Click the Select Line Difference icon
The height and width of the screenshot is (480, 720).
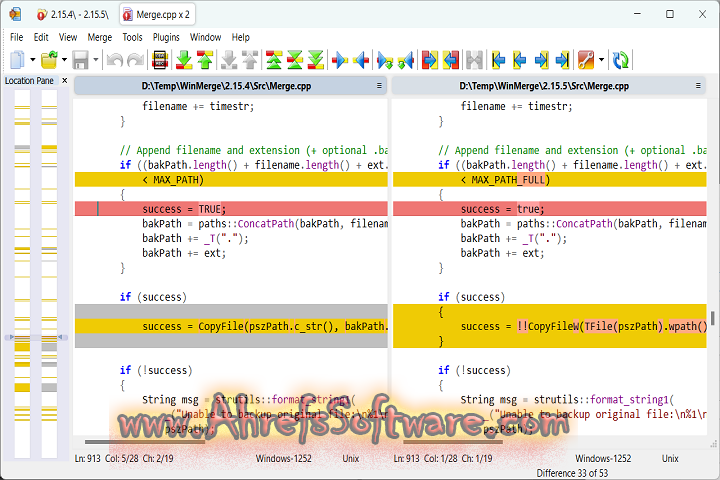click(160, 60)
